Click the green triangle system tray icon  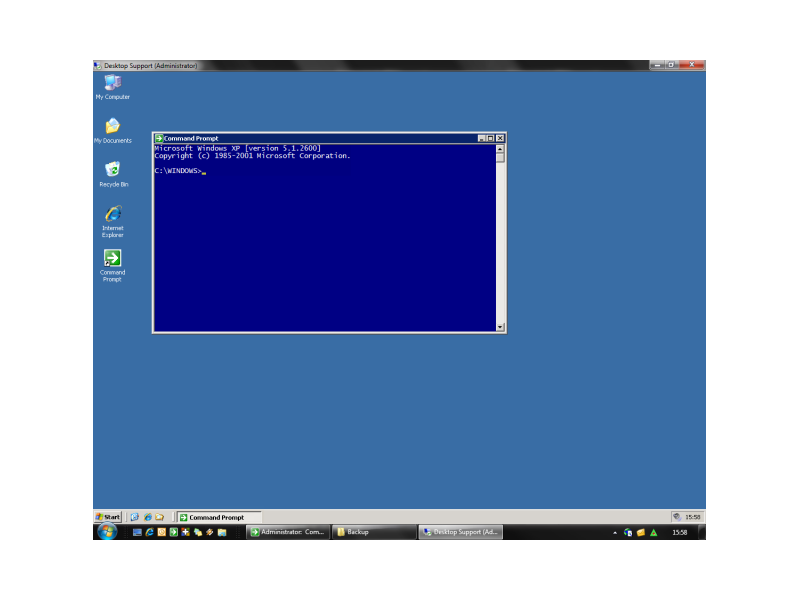[653, 532]
